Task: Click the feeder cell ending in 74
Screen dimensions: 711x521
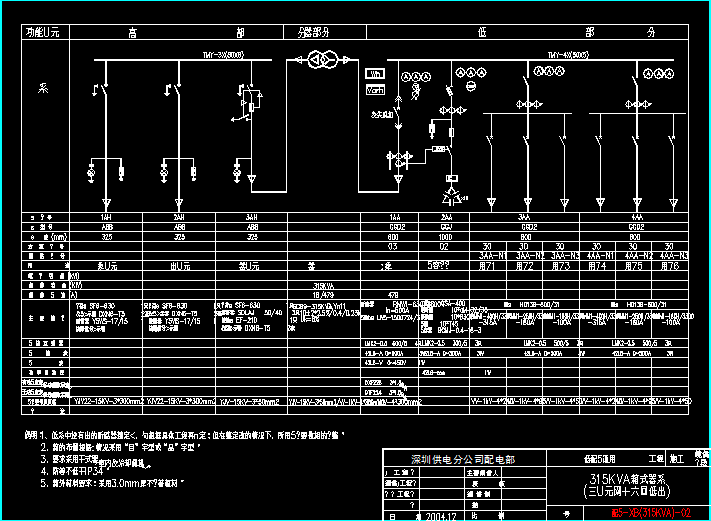Action: pyautogui.click(x=597, y=266)
